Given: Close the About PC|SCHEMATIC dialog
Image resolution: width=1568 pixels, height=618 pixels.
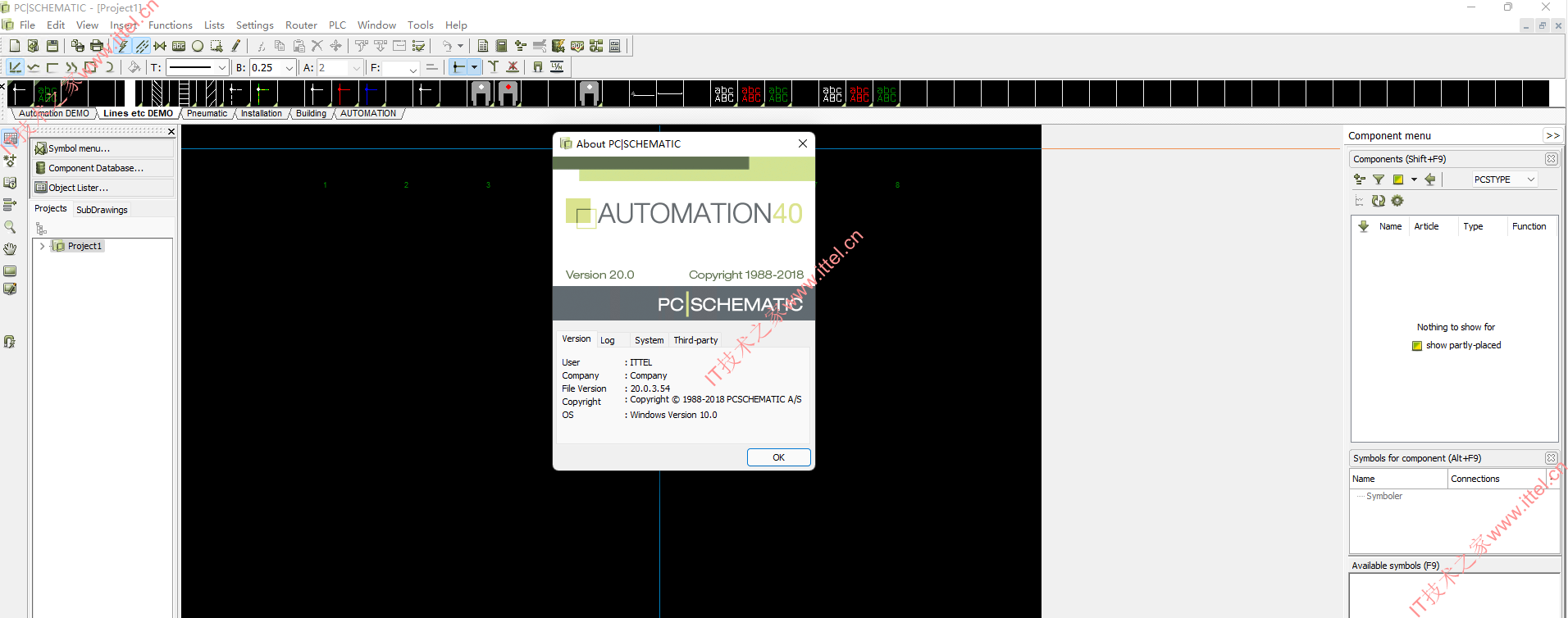Looking at the screenshot, I should (x=803, y=143).
